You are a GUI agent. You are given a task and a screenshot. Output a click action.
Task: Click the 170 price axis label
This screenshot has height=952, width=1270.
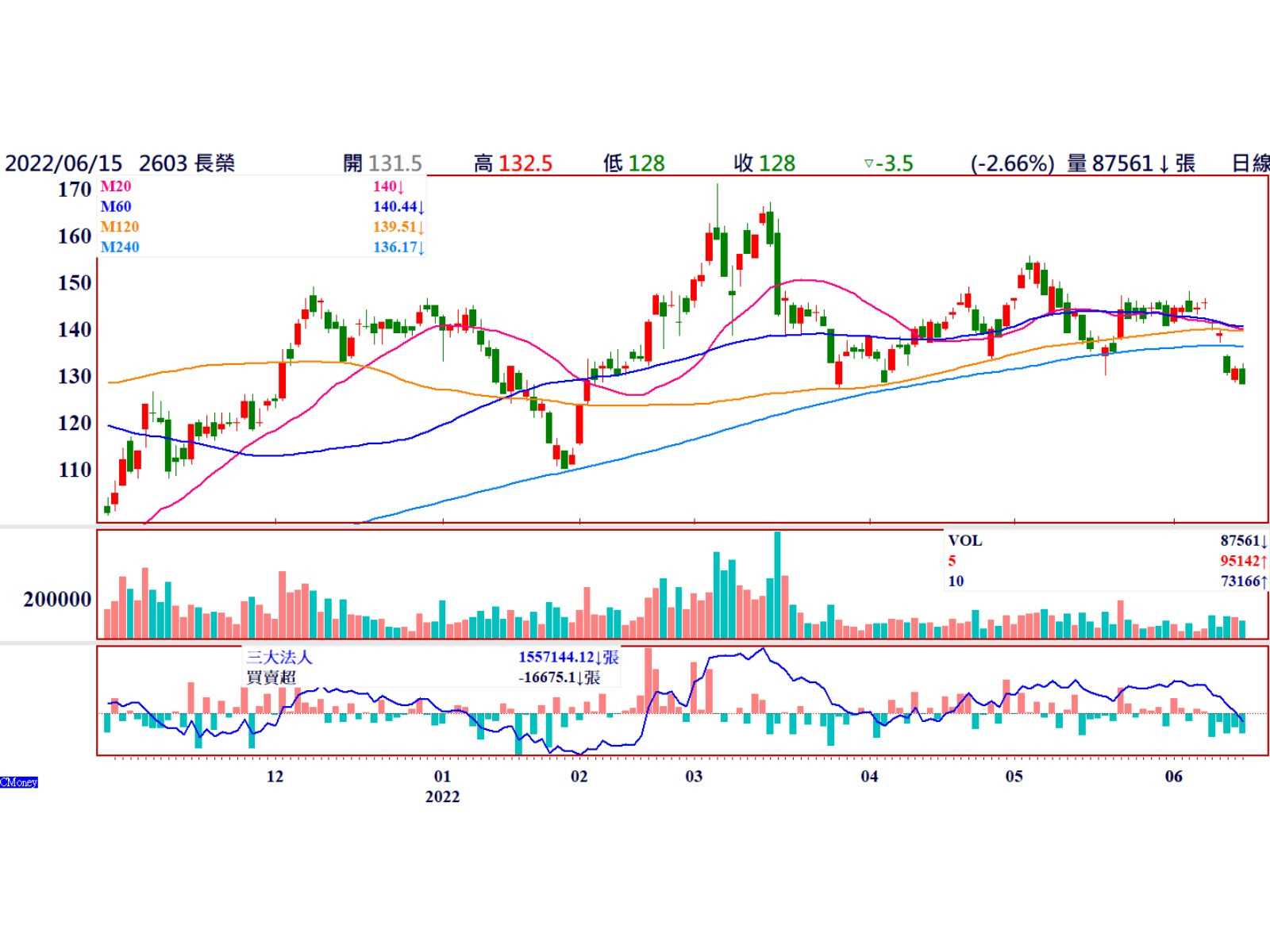coord(75,190)
